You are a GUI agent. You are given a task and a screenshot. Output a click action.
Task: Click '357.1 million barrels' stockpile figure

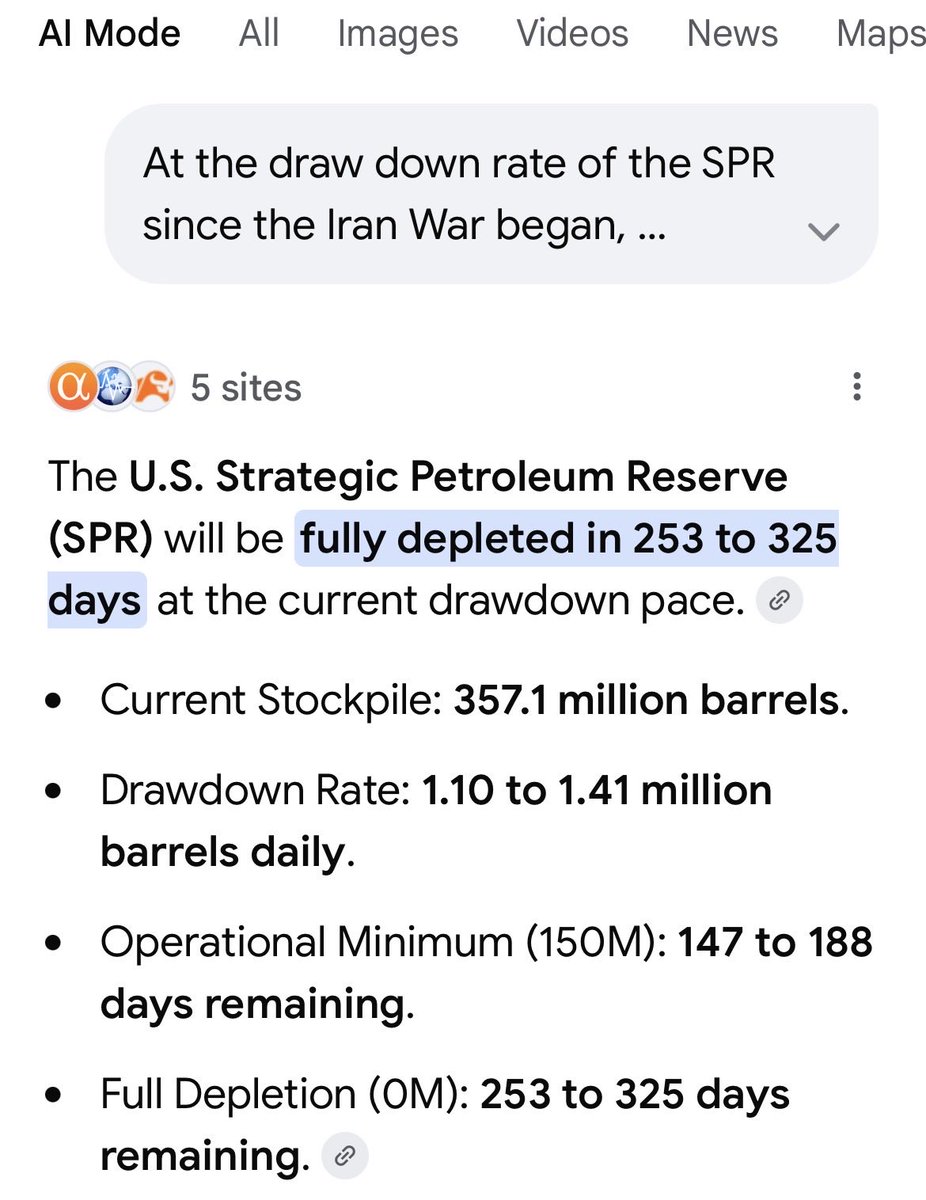(646, 702)
